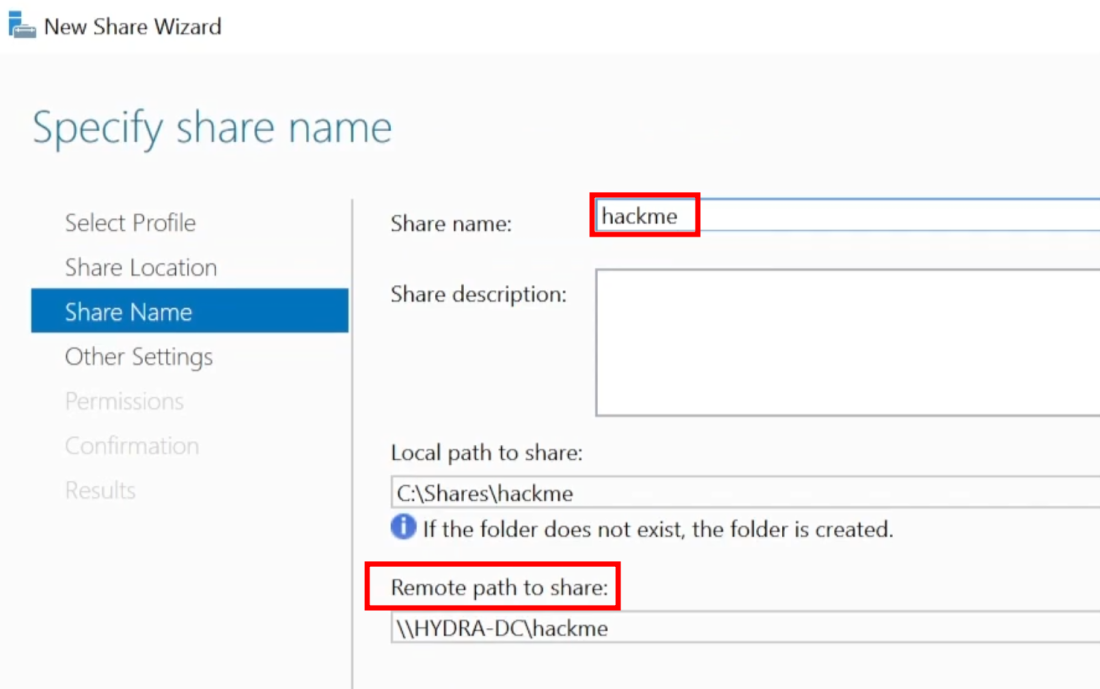
Task: Click the Results step in the sidebar
Action: pyautogui.click(x=100, y=490)
